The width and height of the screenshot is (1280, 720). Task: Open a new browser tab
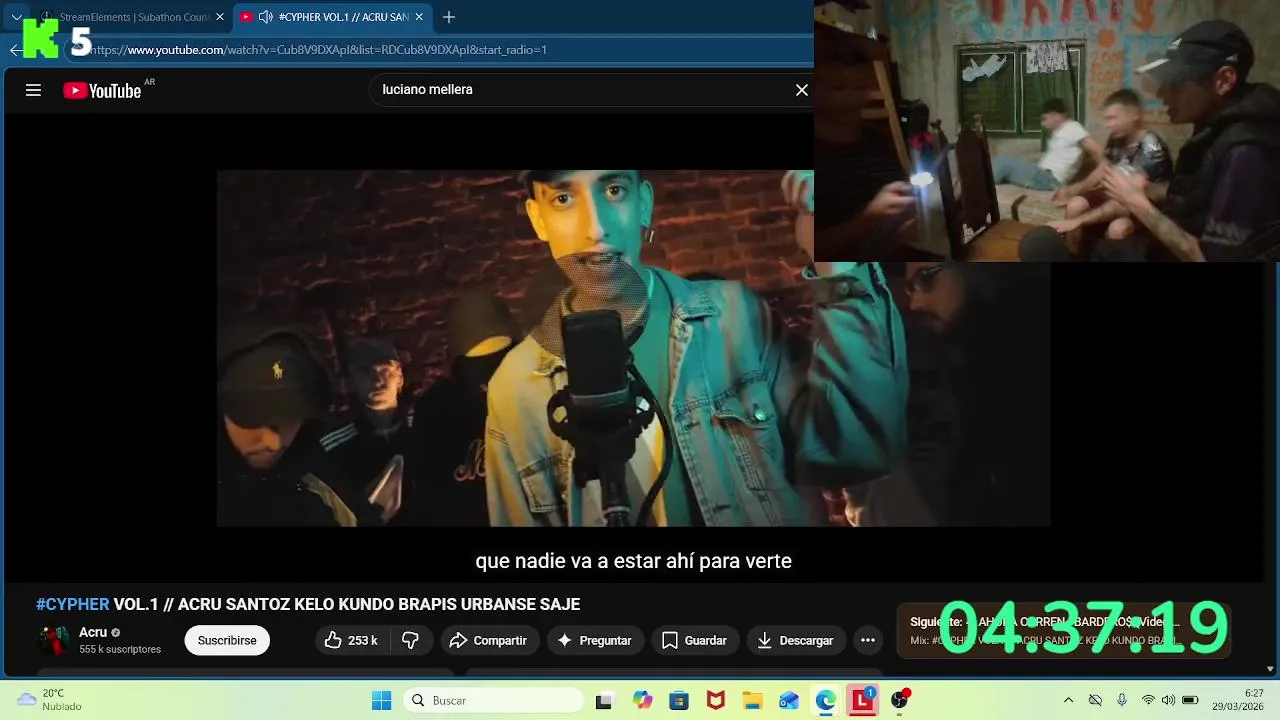[449, 17]
